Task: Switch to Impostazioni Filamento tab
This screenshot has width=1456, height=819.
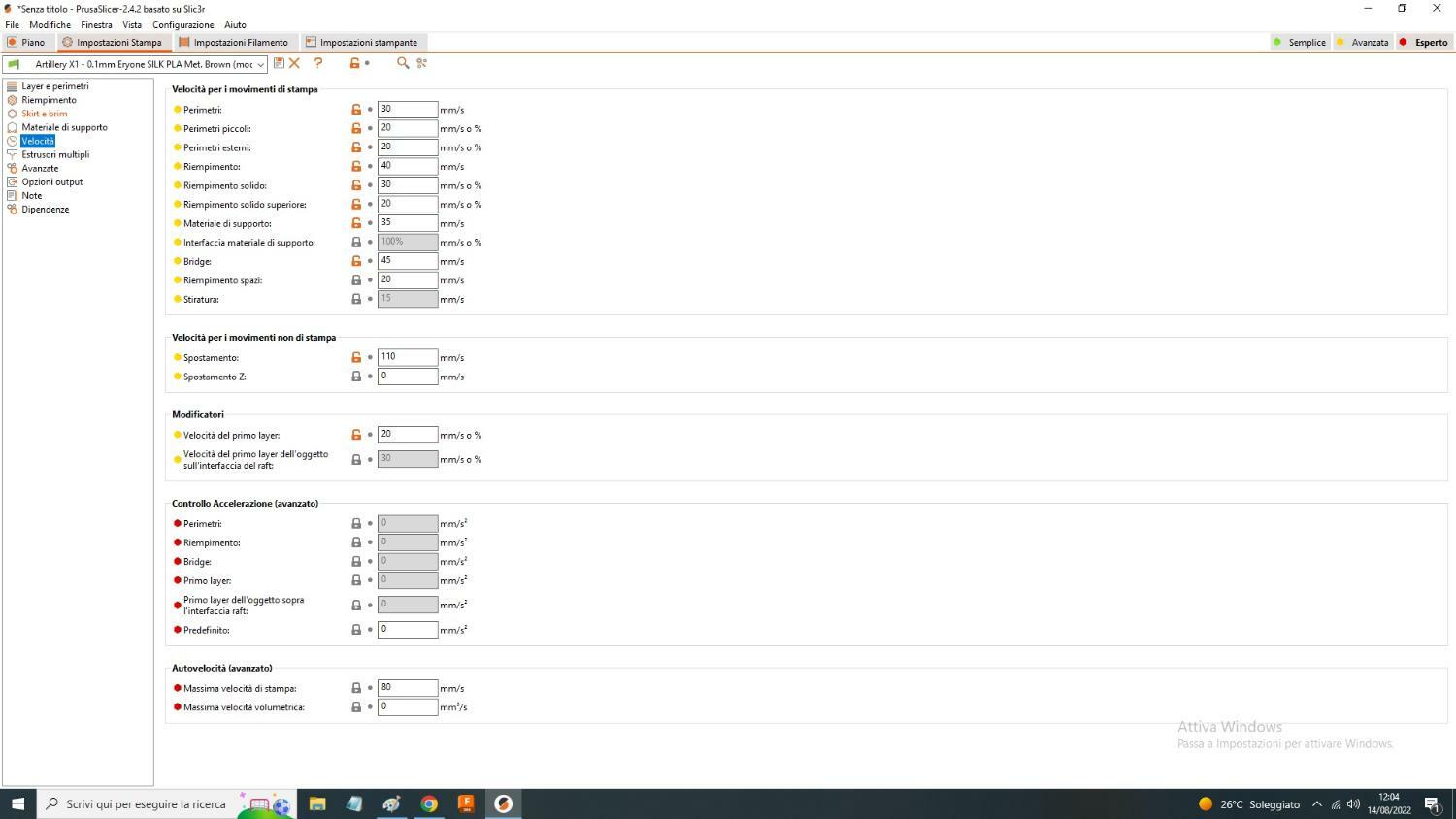Action: 233,42
